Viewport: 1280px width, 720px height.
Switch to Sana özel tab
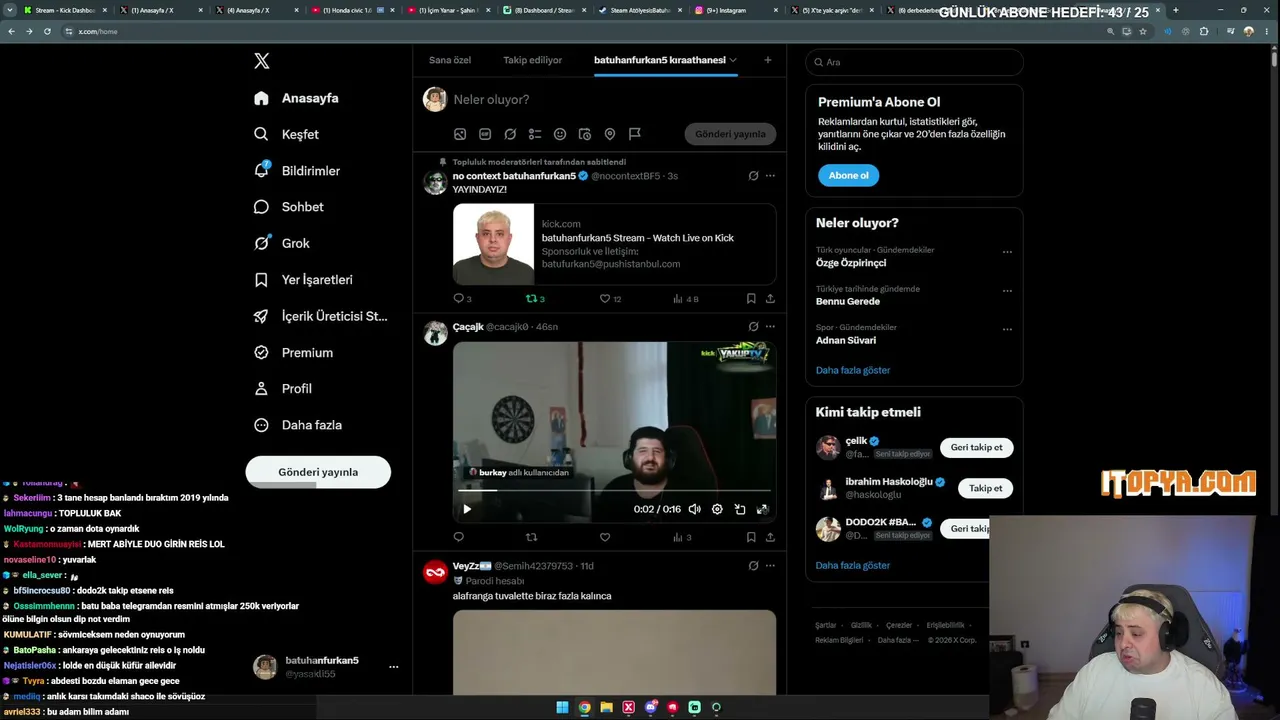[450, 60]
